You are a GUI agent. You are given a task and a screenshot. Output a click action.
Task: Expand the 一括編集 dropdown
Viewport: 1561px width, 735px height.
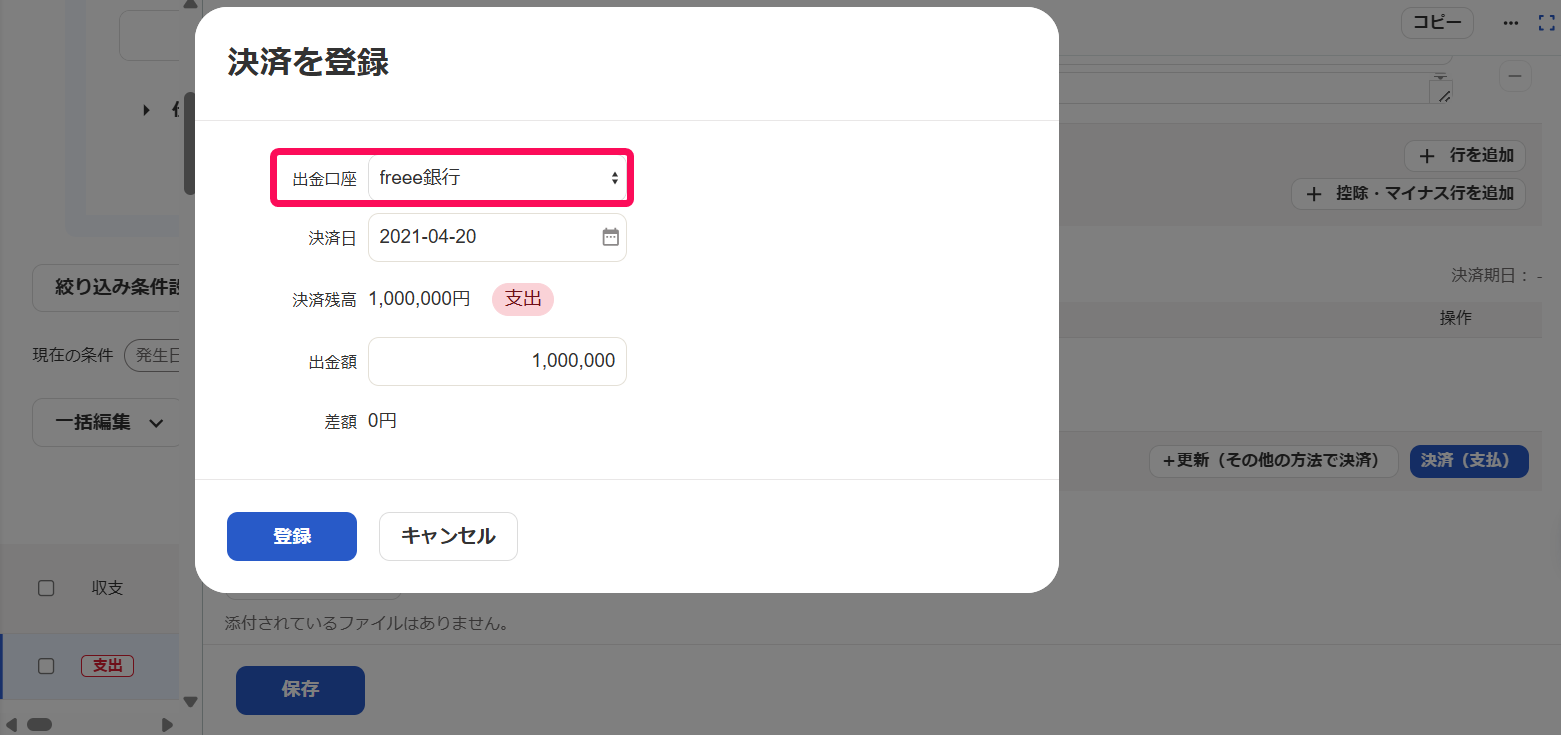click(108, 422)
